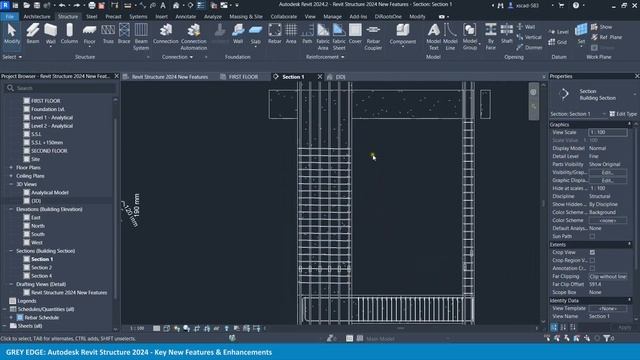Collapse the Elevations (Building Elevation) node
Image resolution: width=640 pixels, height=360 pixels.
pos(11,209)
